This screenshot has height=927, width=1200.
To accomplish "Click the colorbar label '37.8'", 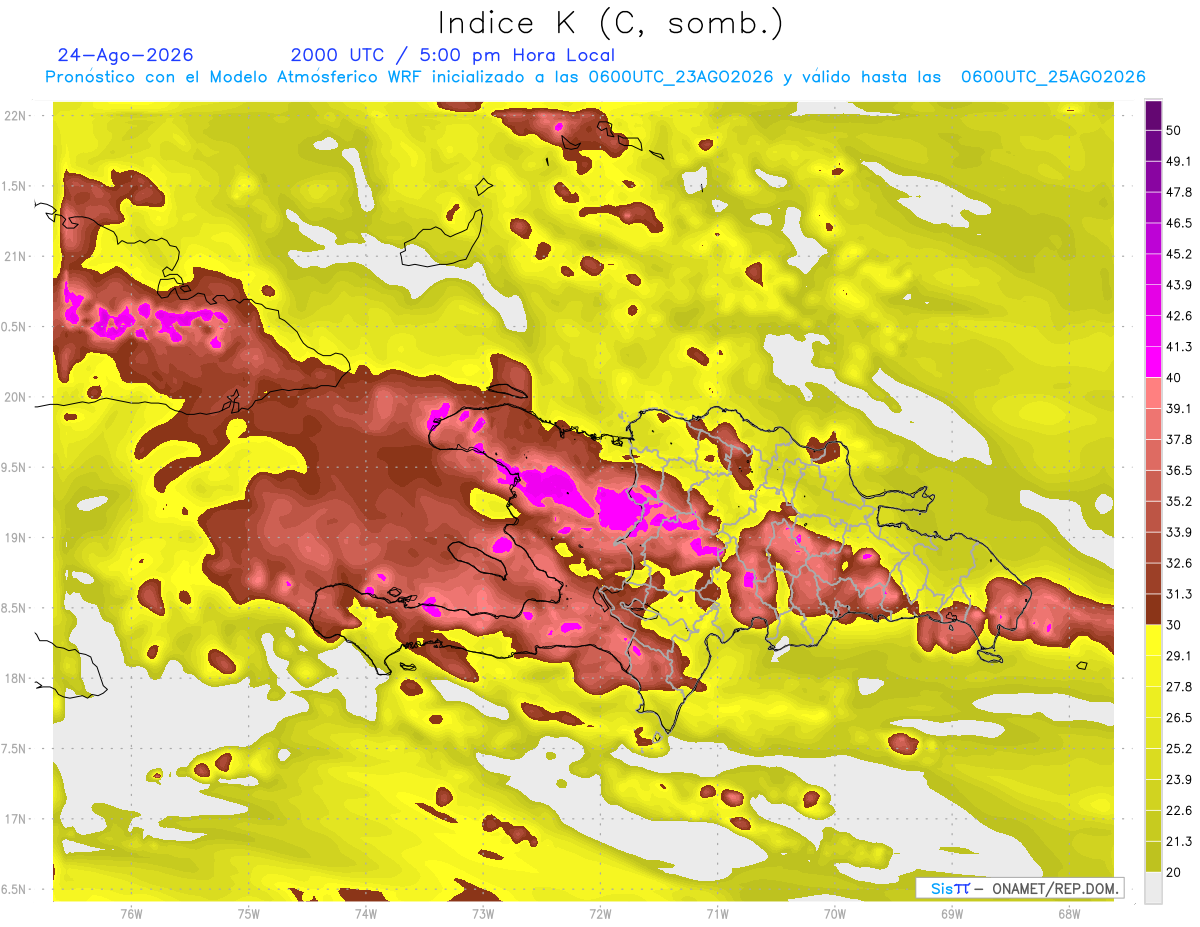I will click(1179, 440).
